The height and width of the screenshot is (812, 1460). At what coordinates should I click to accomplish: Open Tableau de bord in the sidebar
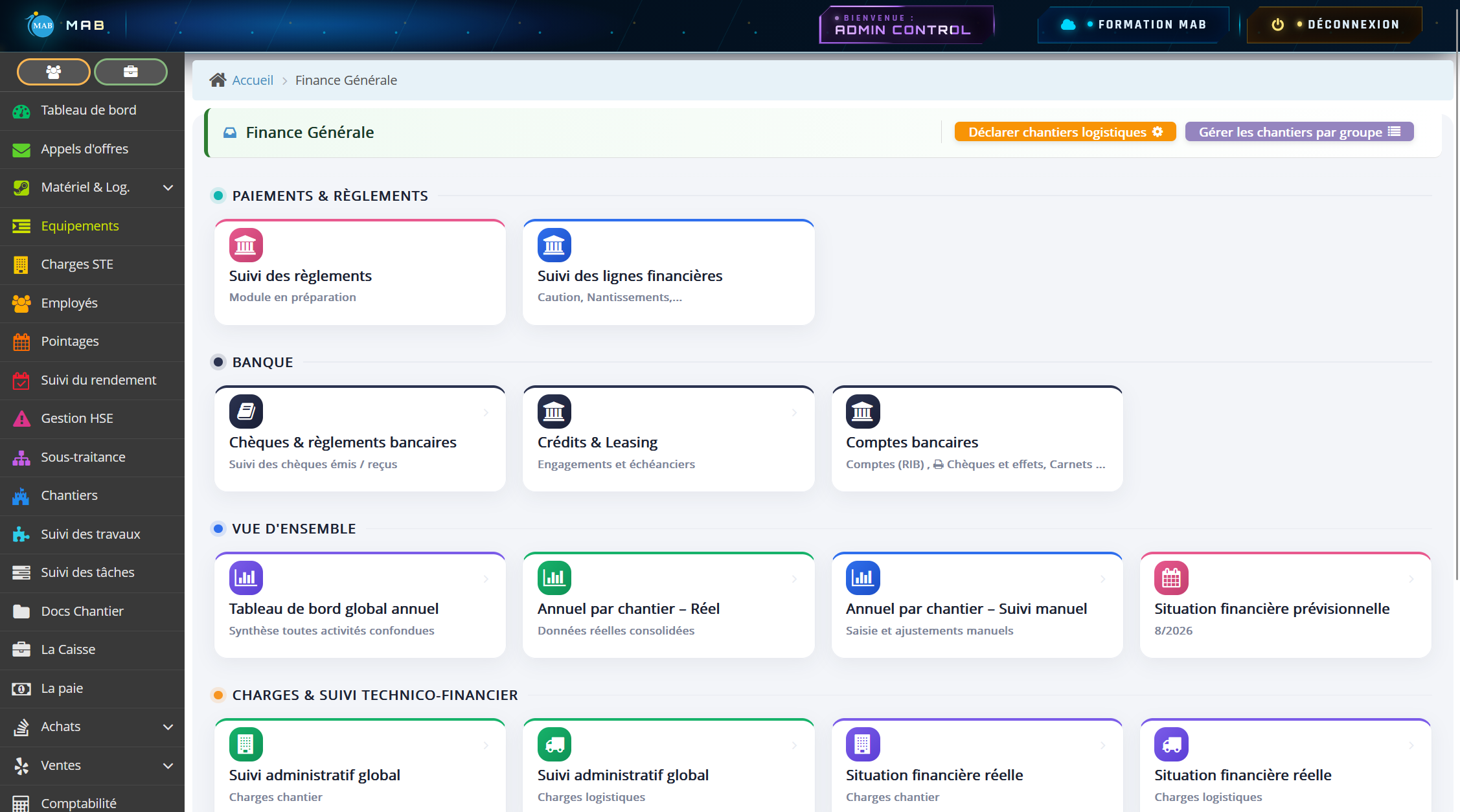pos(92,111)
